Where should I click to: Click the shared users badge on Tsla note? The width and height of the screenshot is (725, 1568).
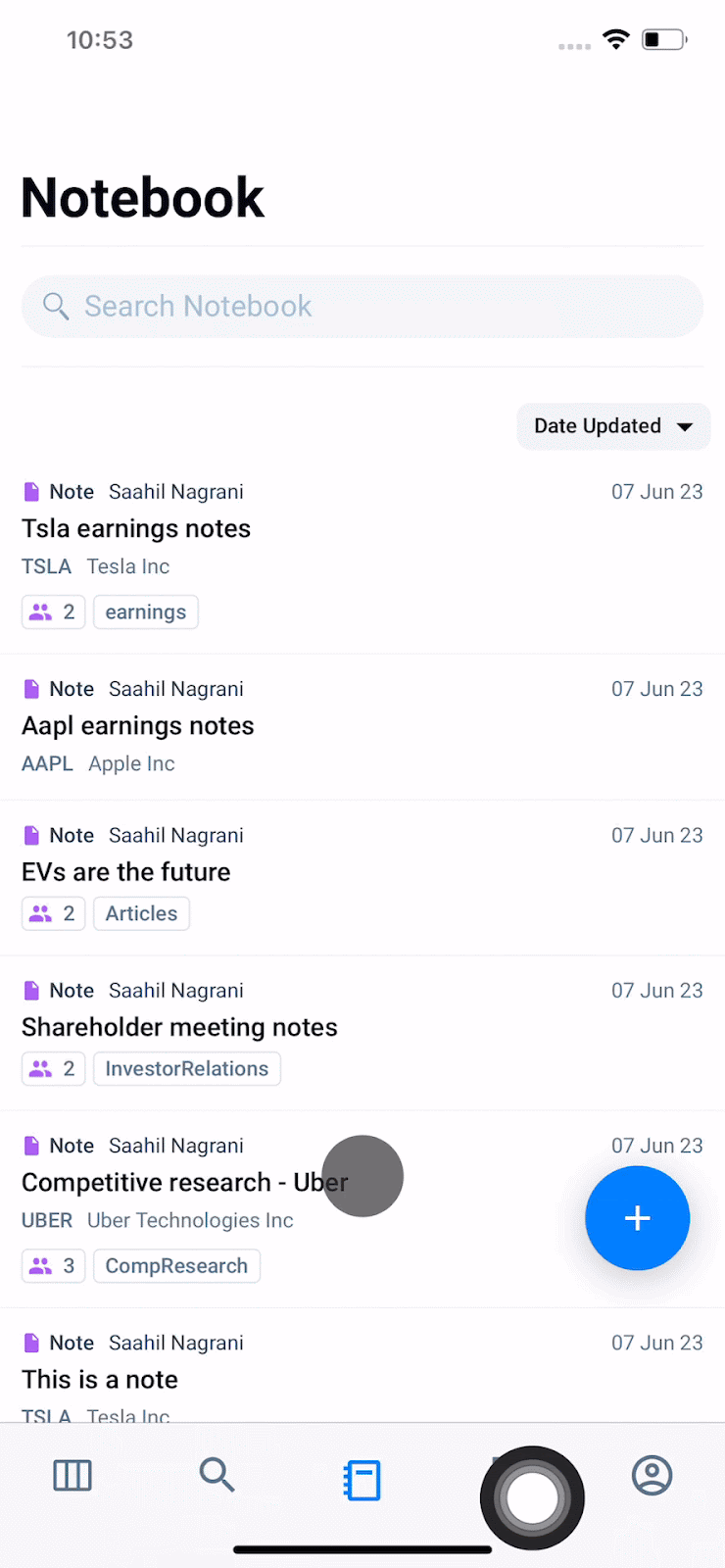click(x=53, y=612)
